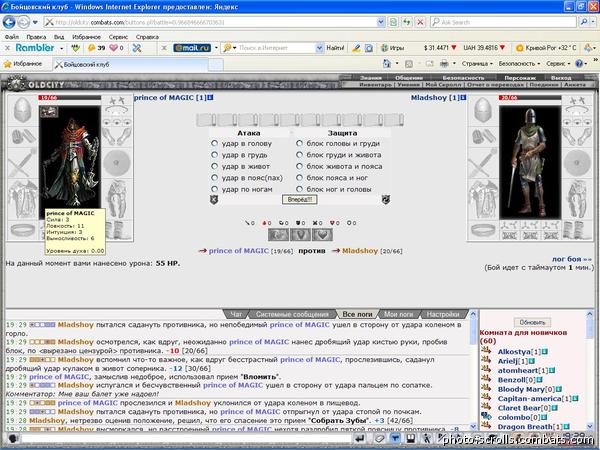Screen dimensions: 600x450
Task: Open the search provider dropdown arrow
Action: point(593,22)
